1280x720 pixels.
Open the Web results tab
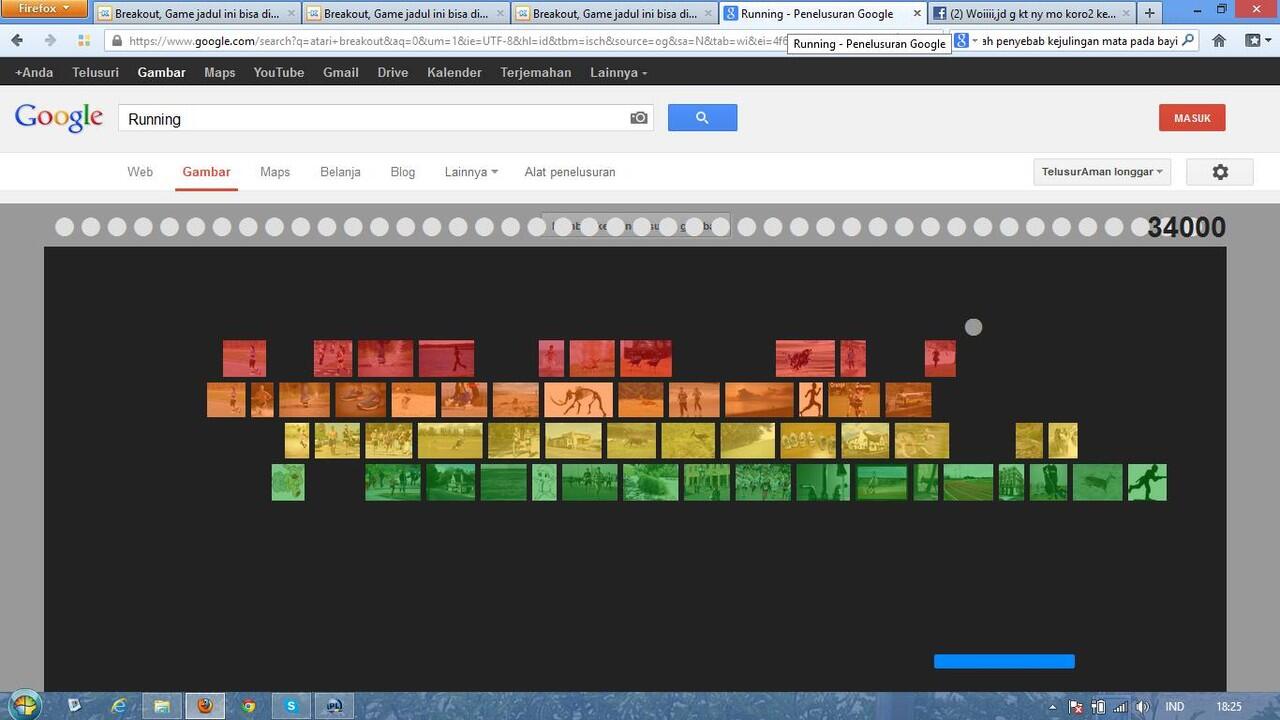140,172
